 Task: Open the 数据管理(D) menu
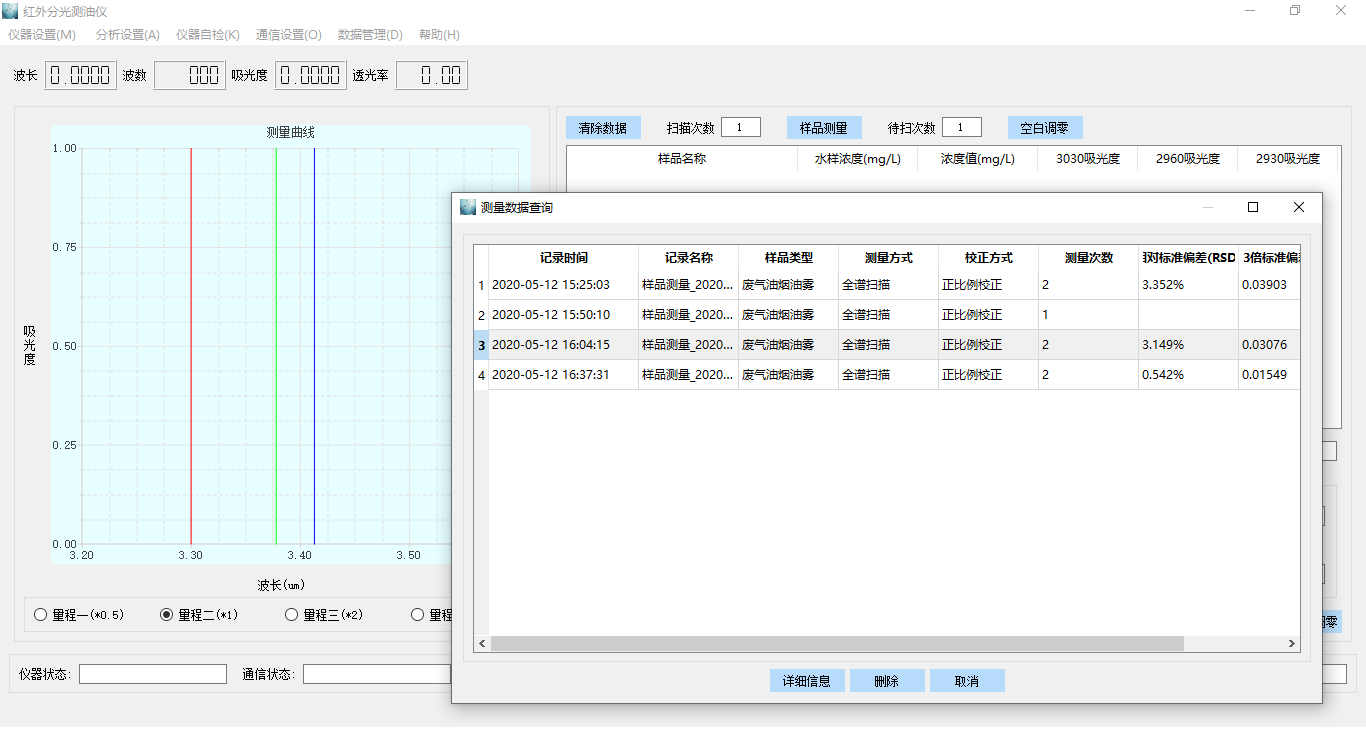pos(370,35)
